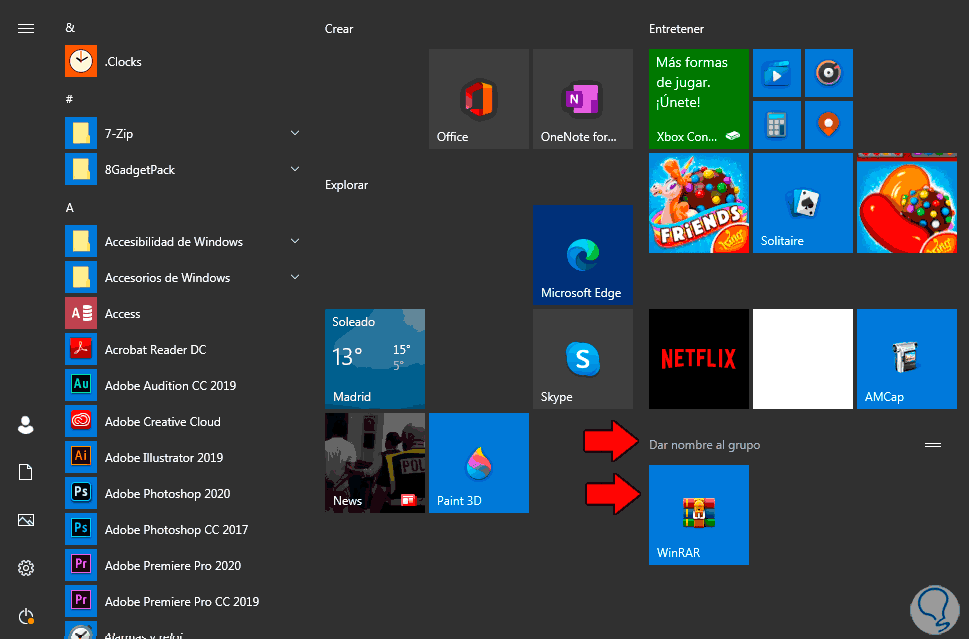Viewport: 969px width, 639px height.
Task: Open Candy Crush Friends tile
Action: [699, 203]
